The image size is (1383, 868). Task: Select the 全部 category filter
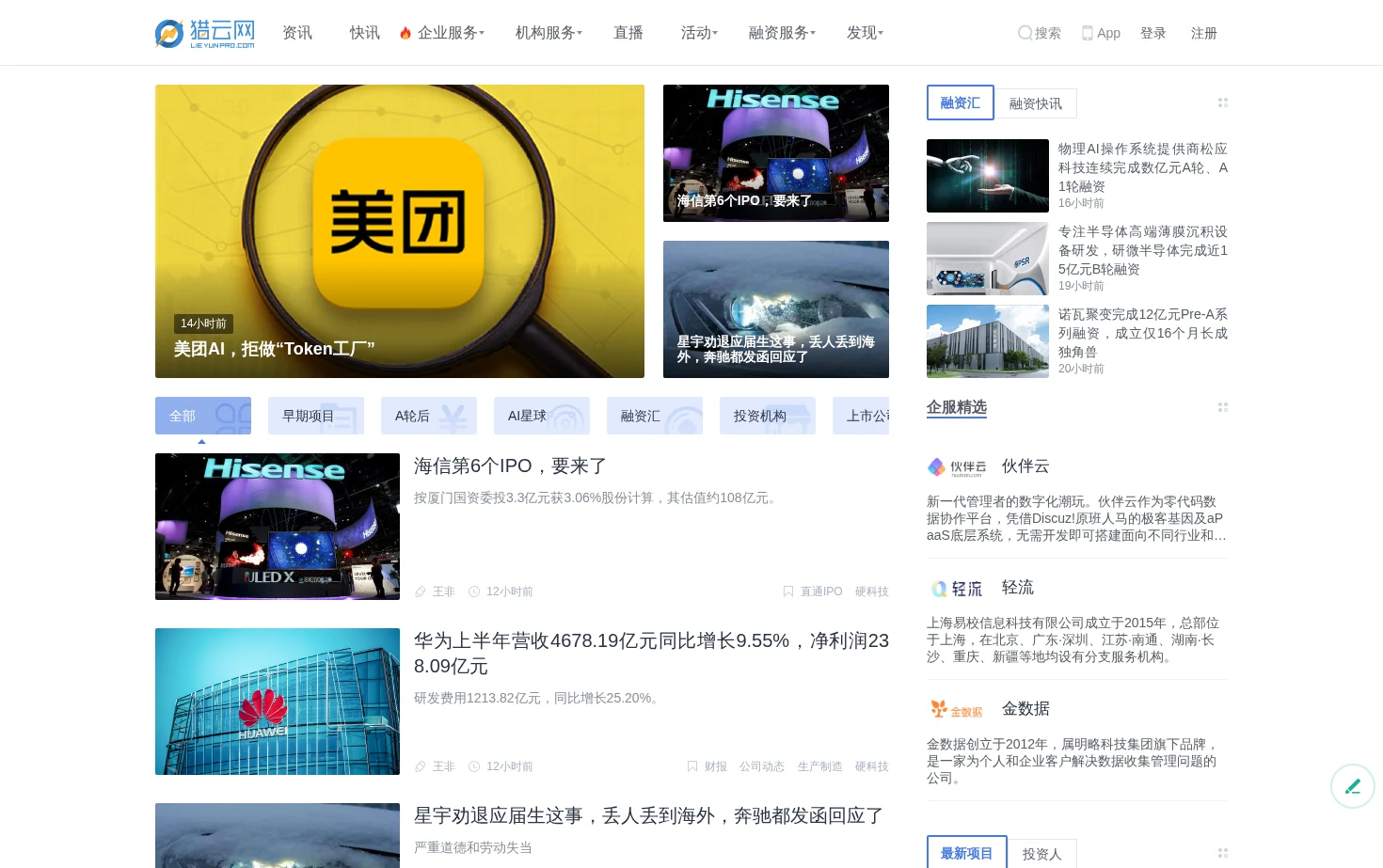point(203,416)
